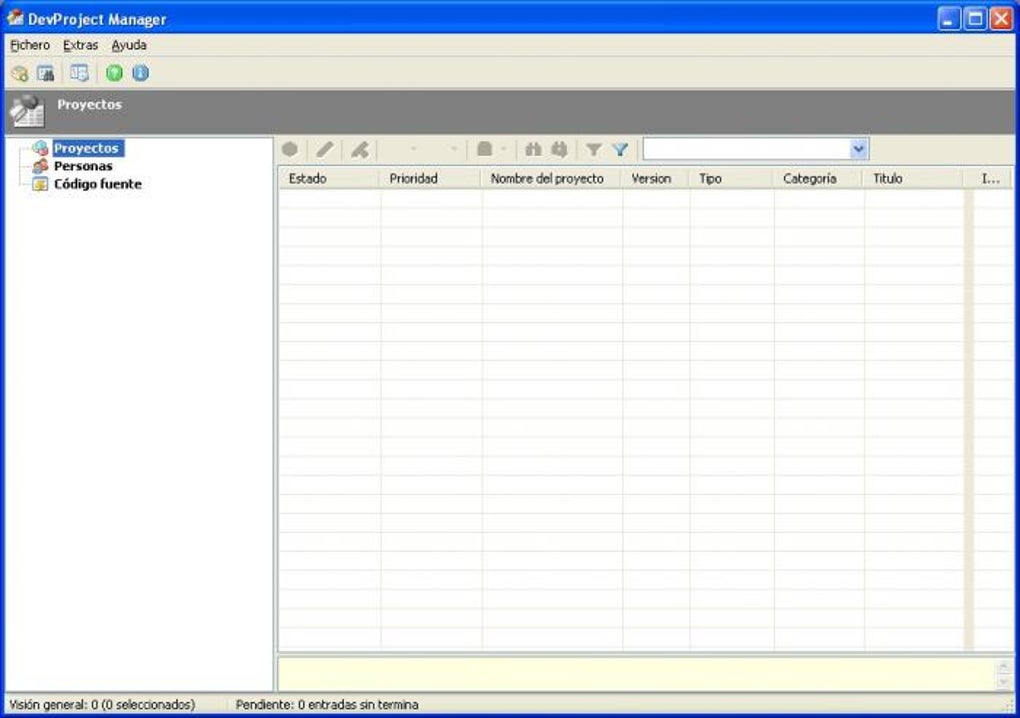Open the dropdown arrow of the search combo box
Viewport: 1020px width, 718px height.
(x=858, y=148)
